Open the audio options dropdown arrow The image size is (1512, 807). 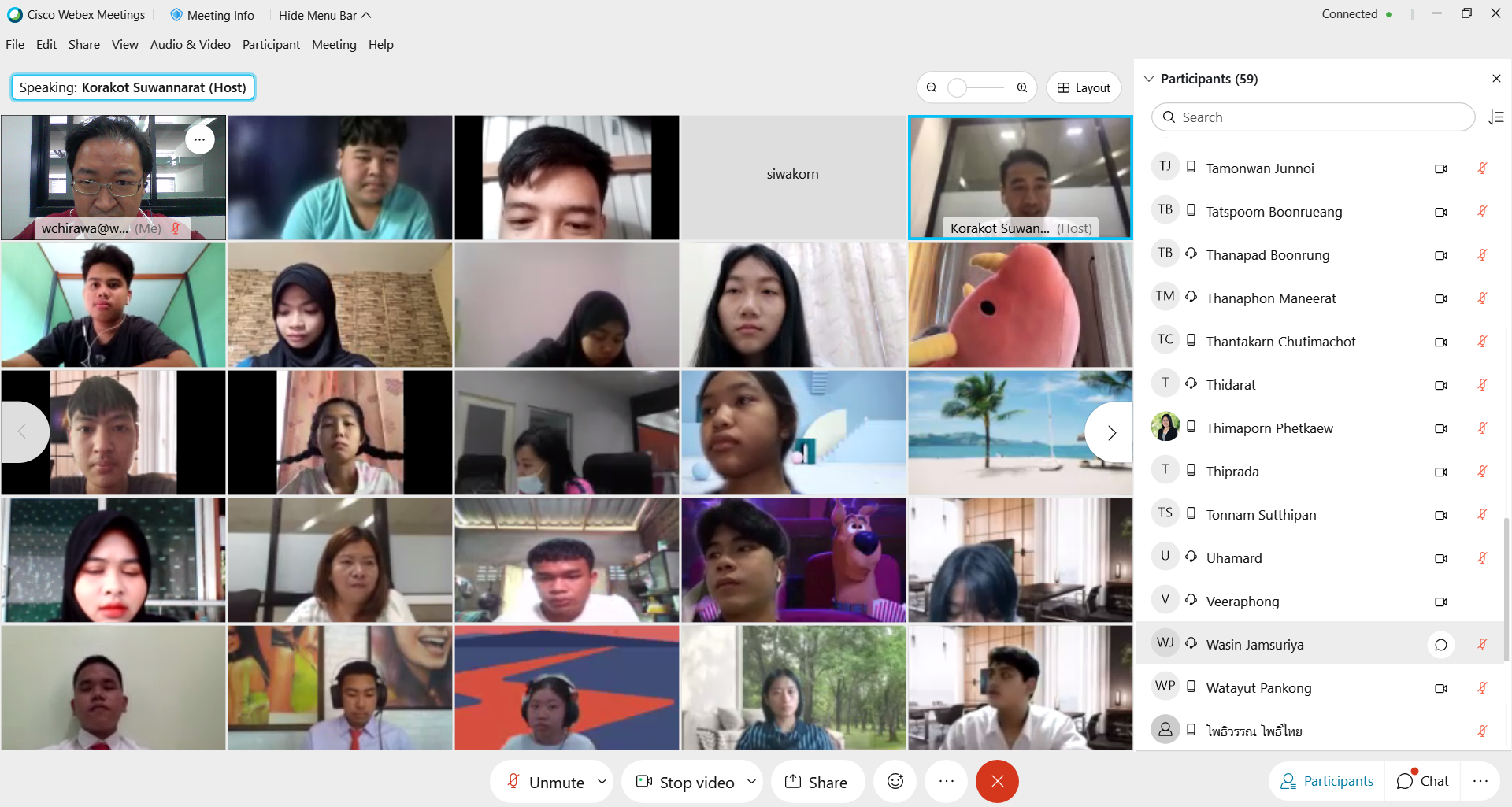(602, 782)
